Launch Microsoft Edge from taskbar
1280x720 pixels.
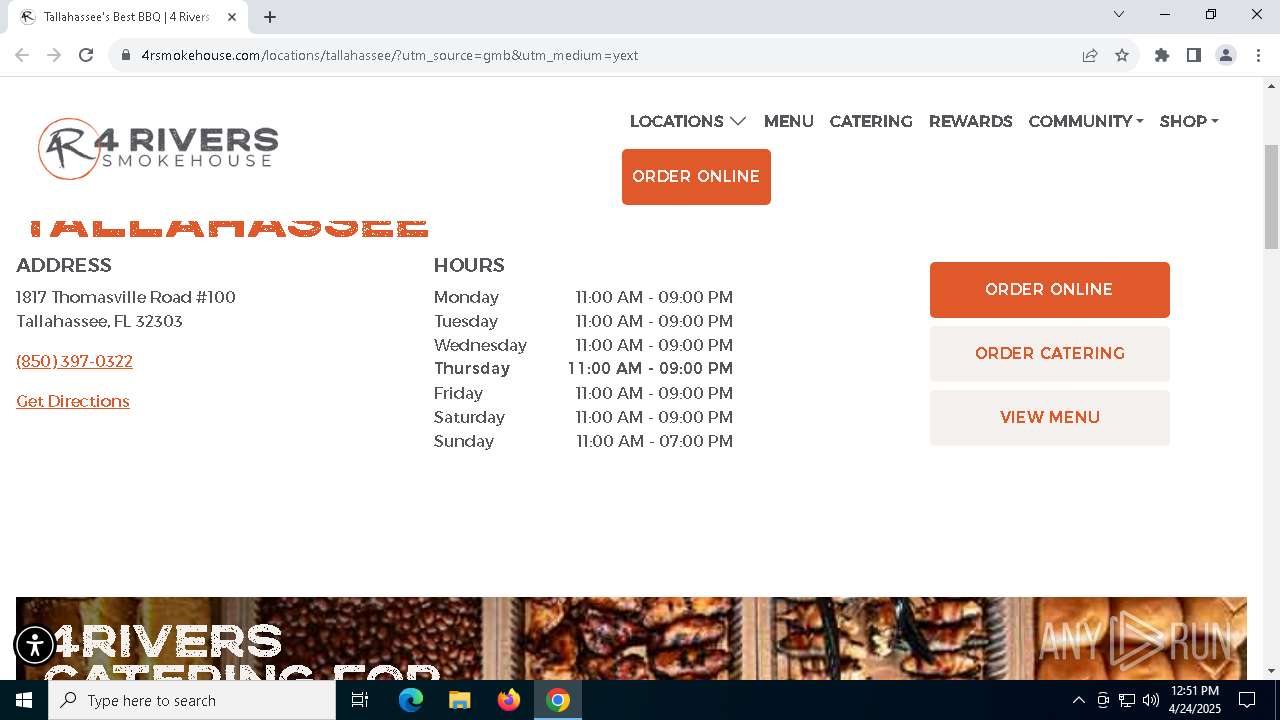pos(411,700)
